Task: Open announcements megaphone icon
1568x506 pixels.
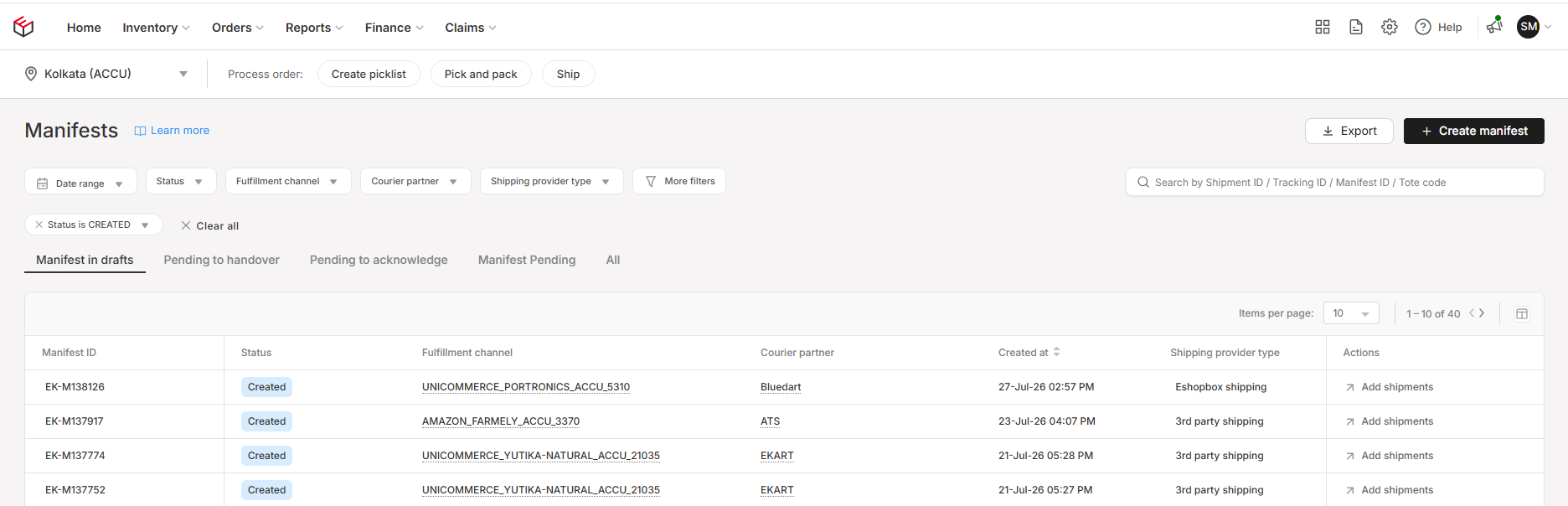Action: click(1494, 27)
